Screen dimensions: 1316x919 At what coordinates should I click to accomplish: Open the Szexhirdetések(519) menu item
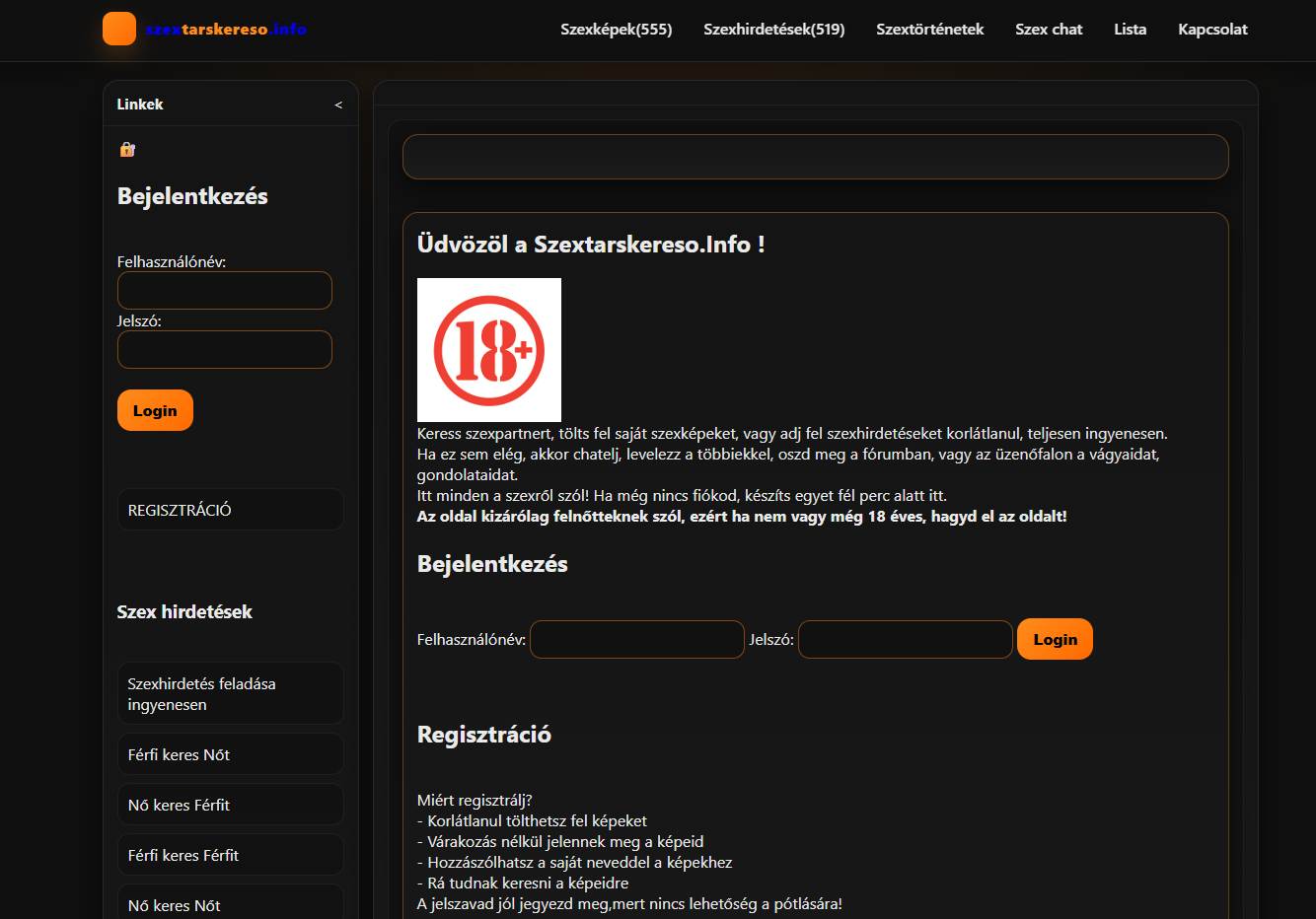pyautogui.click(x=774, y=30)
